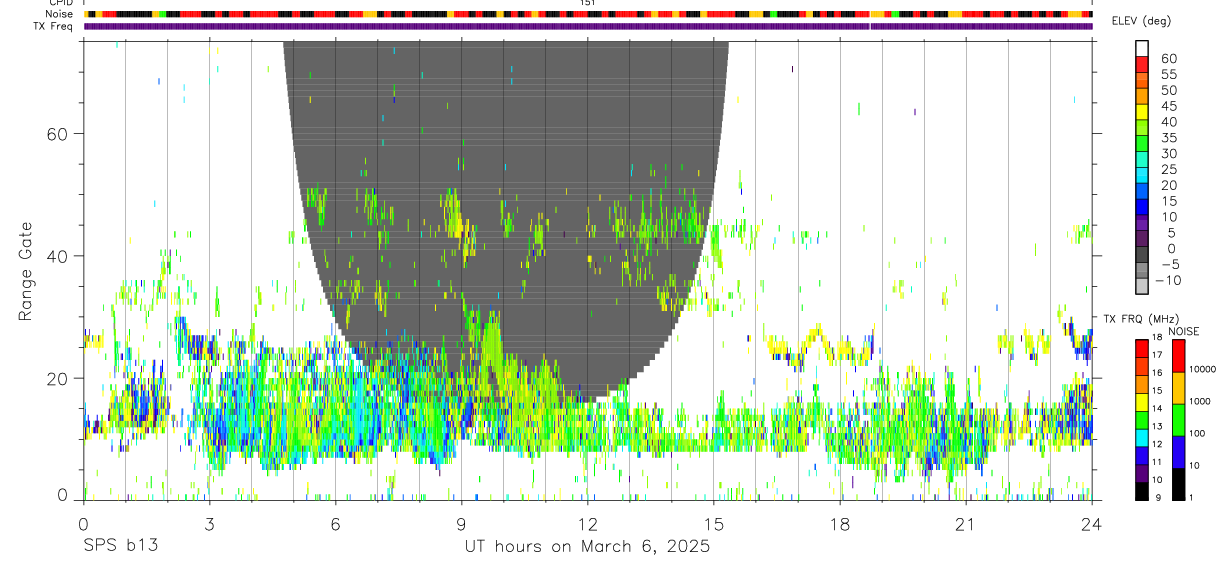Click x-axis tick label '21'
The height and width of the screenshot is (567, 1228).
click(x=965, y=524)
